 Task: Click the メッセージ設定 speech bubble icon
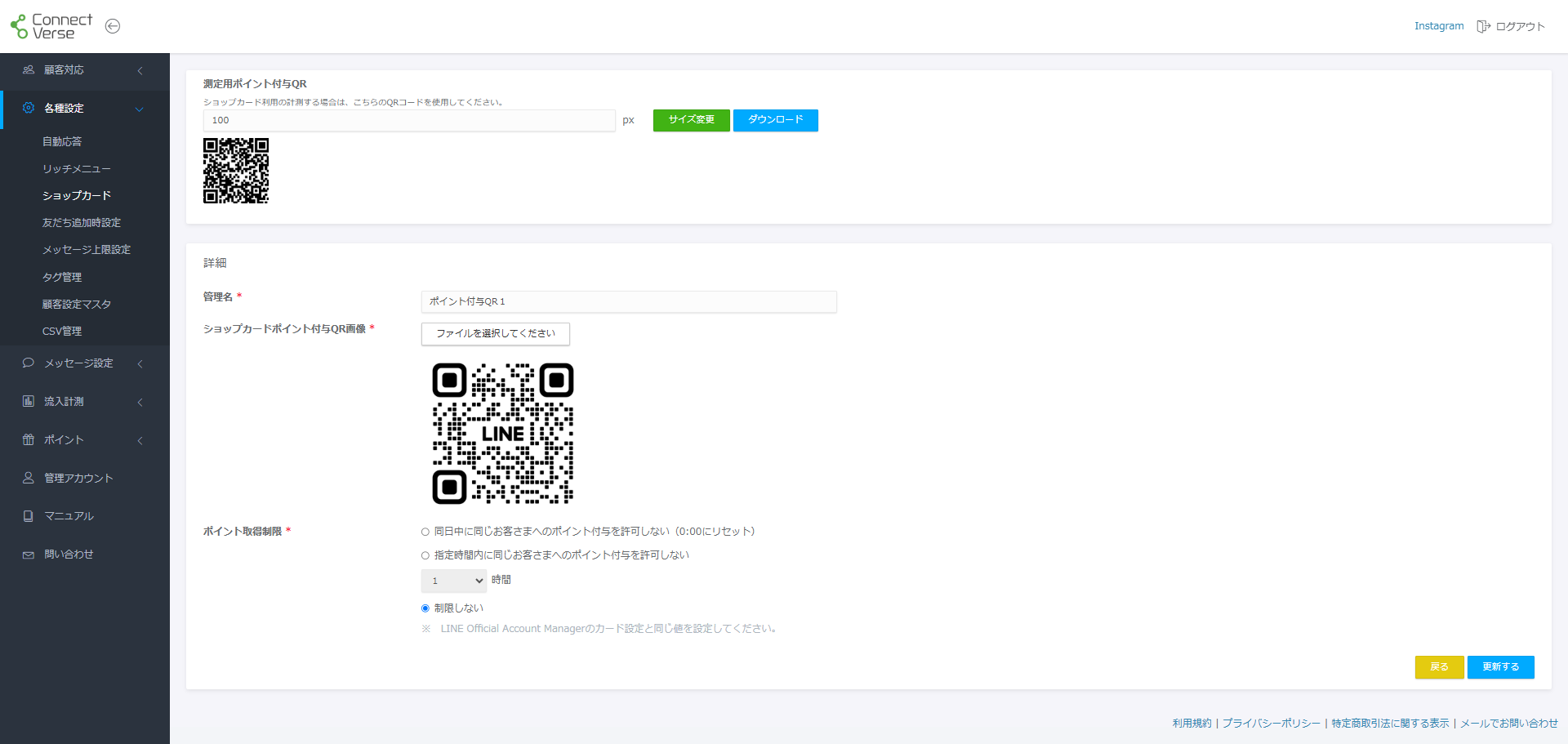click(x=29, y=363)
